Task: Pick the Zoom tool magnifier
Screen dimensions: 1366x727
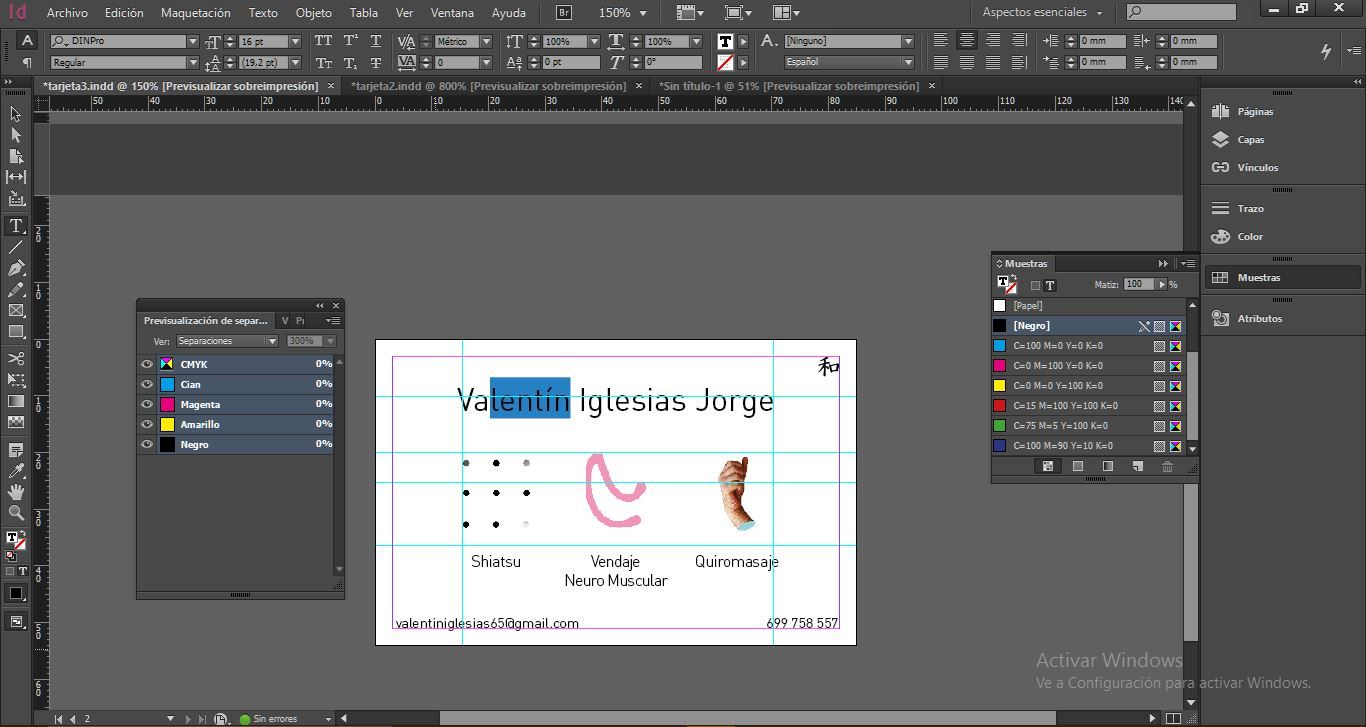Action: tap(16, 513)
